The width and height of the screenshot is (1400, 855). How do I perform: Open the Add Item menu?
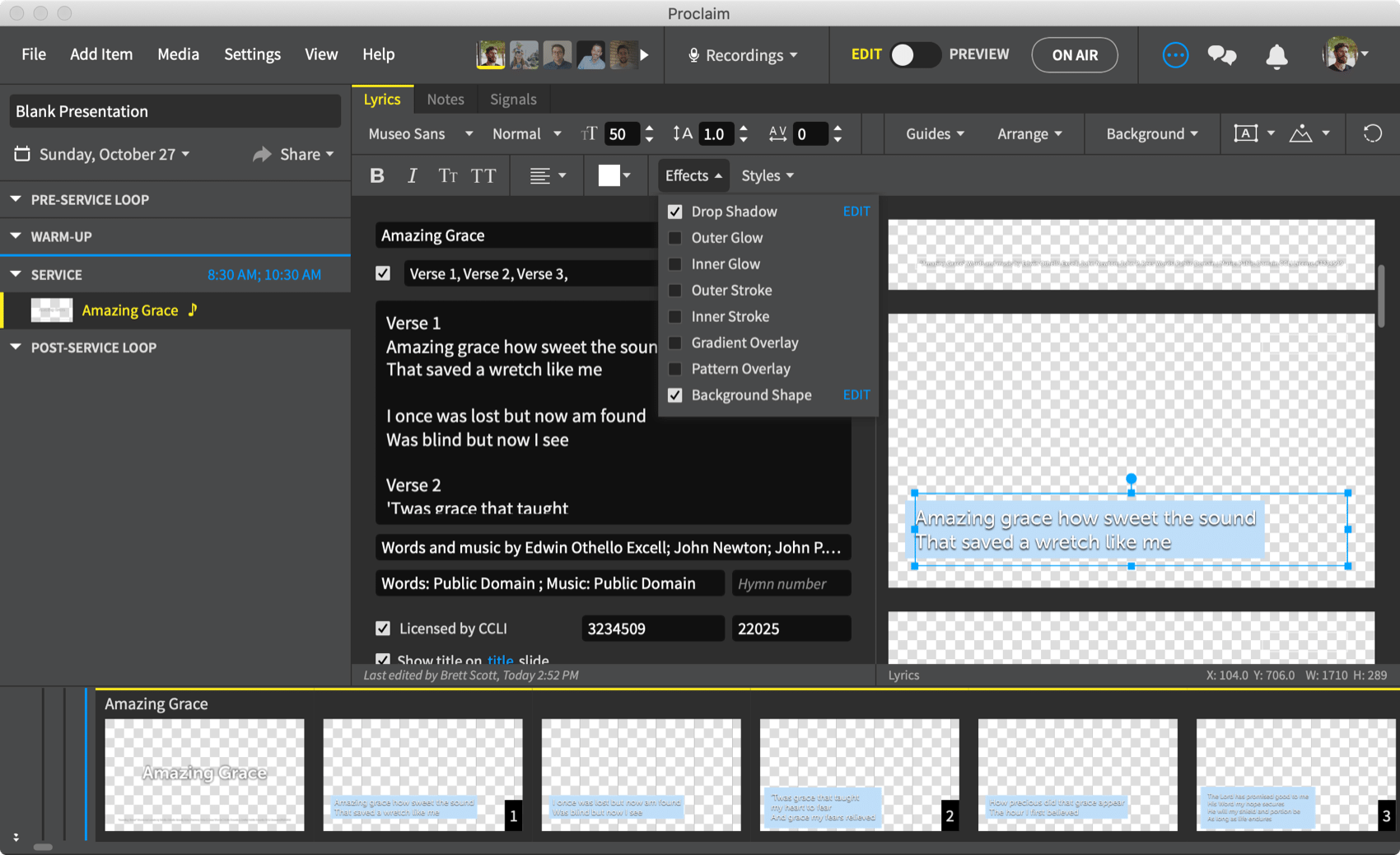(101, 54)
